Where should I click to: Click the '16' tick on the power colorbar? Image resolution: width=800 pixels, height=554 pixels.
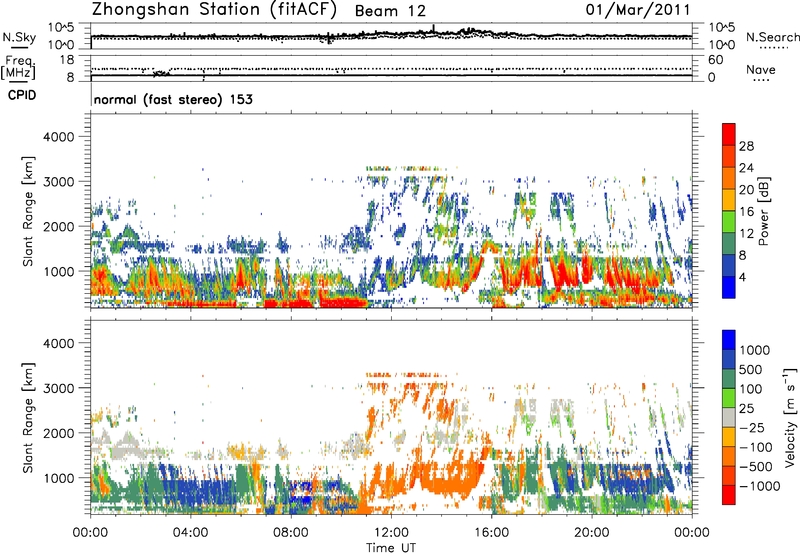coord(746,212)
